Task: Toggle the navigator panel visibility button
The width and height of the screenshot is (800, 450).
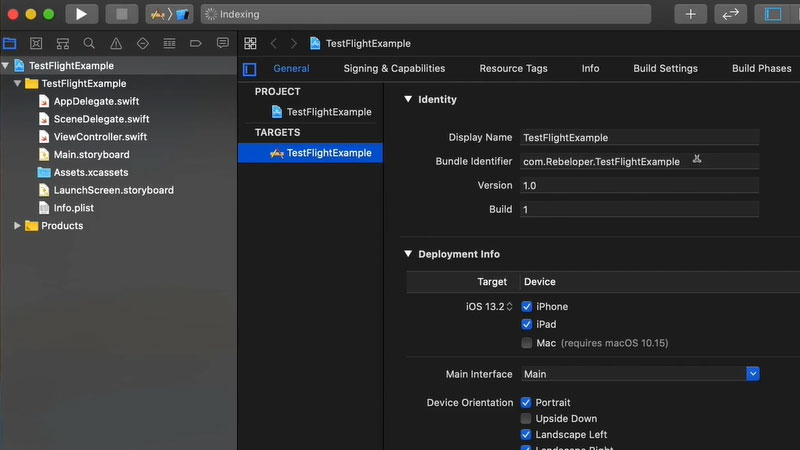Action: point(772,14)
